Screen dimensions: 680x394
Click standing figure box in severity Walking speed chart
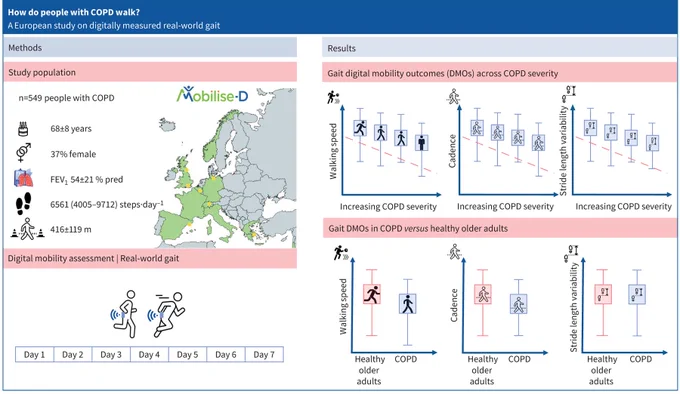(x=422, y=142)
